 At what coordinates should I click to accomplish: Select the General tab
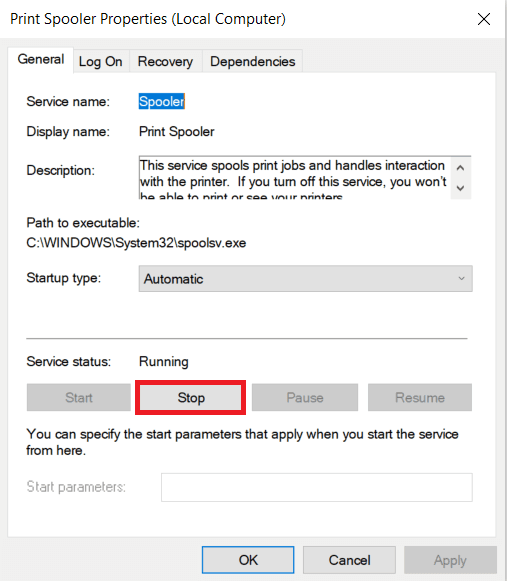click(41, 60)
